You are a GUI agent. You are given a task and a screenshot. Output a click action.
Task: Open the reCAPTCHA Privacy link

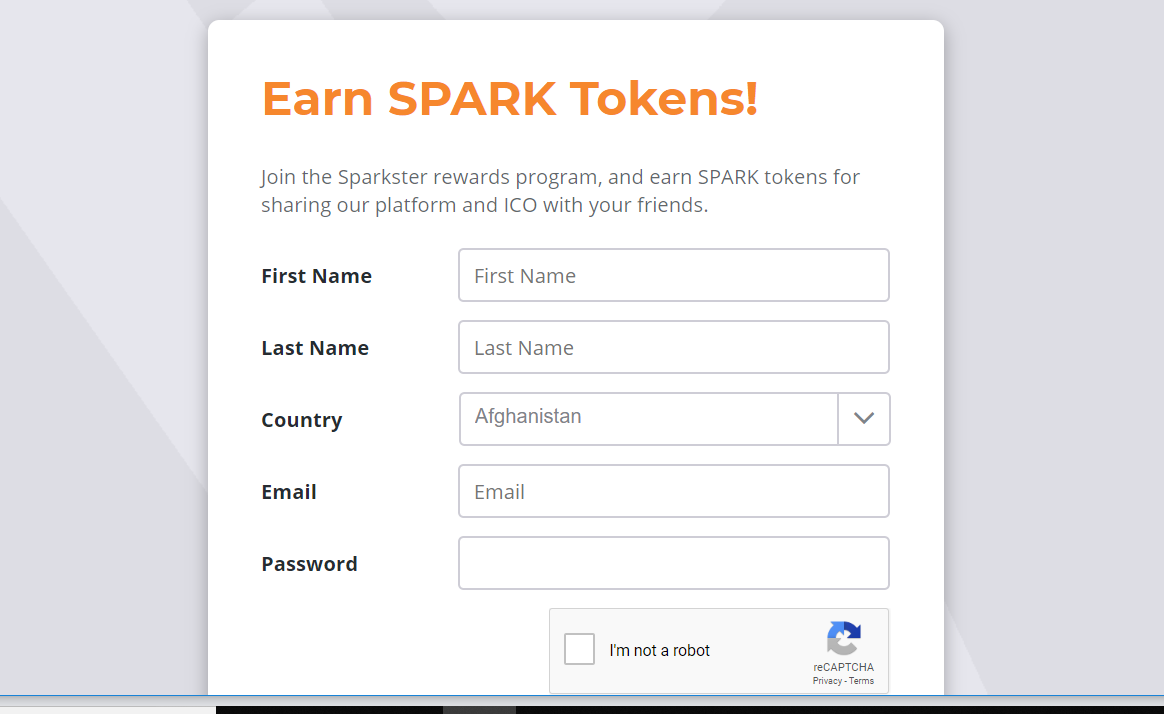point(827,681)
